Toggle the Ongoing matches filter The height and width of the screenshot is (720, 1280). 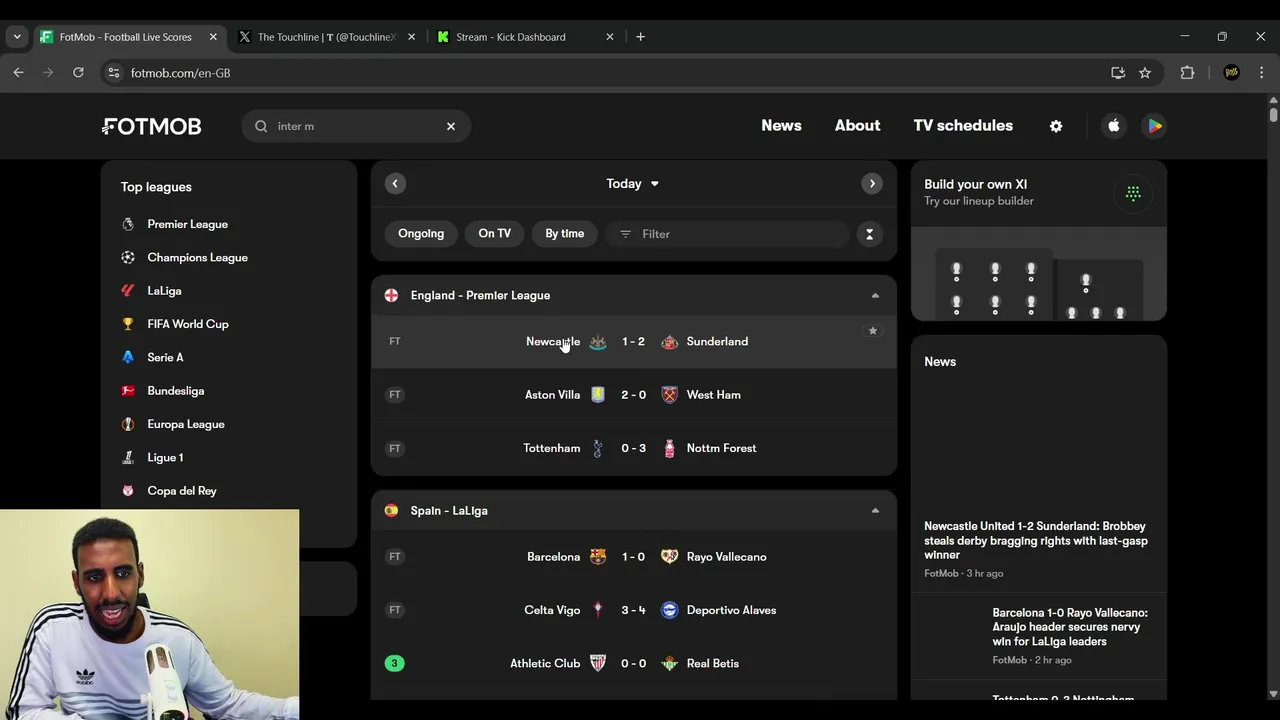click(421, 234)
